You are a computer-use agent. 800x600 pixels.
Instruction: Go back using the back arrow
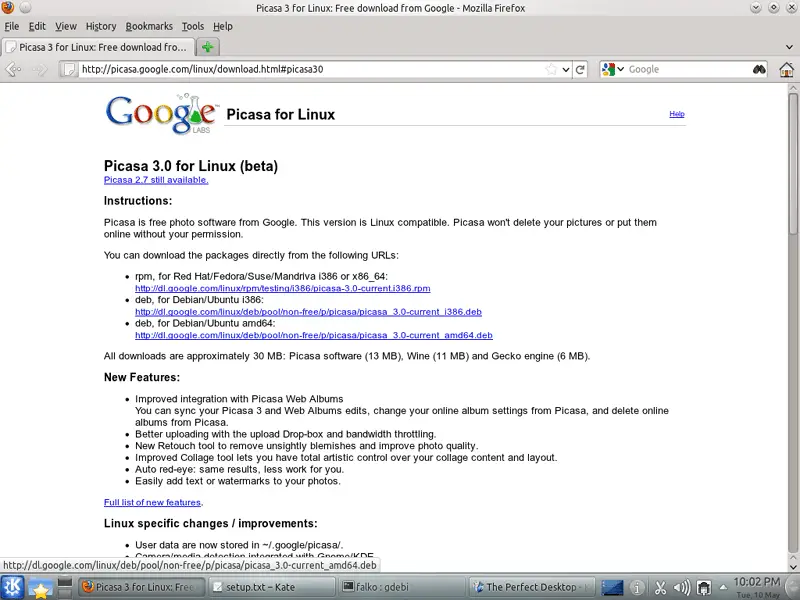13,69
